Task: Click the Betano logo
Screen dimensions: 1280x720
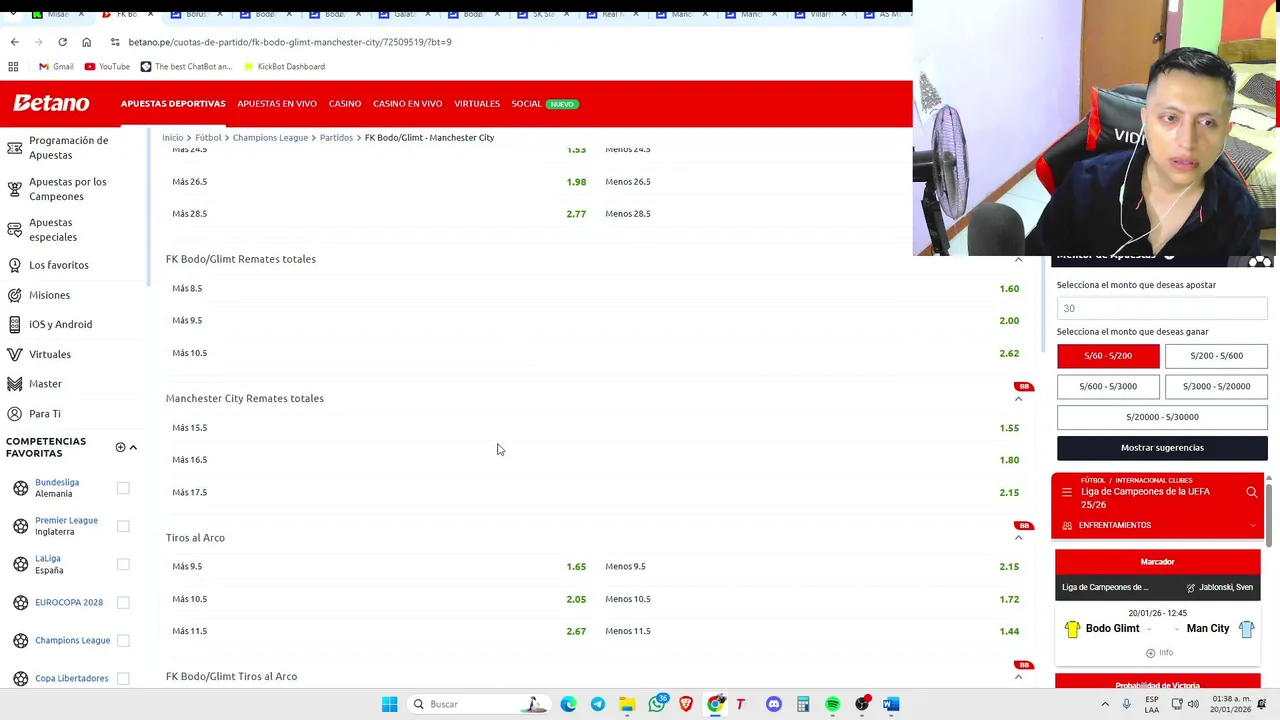Action: [x=51, y=103]
